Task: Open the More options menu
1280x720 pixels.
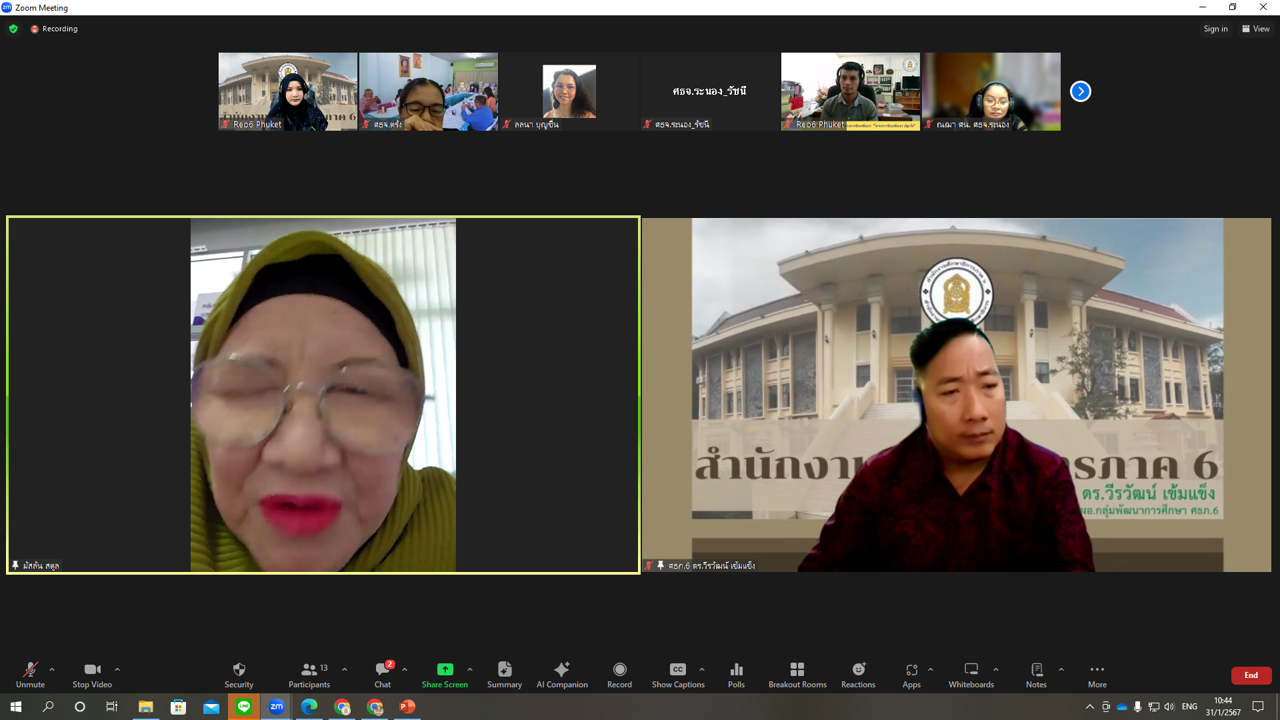Action: (1097, 675)
